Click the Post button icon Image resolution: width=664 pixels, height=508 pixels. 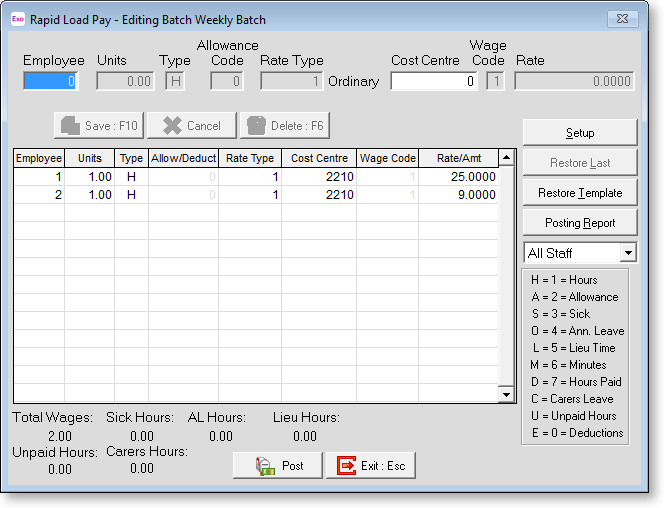(264, 466)
